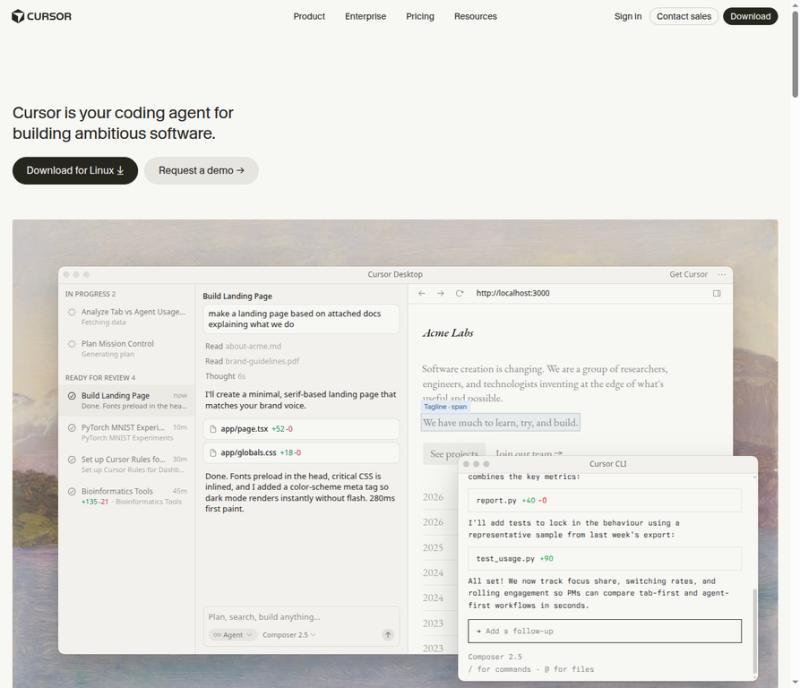The image size is (800, 688).
Task: Click the localhost:3000 address field
Action: [x=512, y=293]
